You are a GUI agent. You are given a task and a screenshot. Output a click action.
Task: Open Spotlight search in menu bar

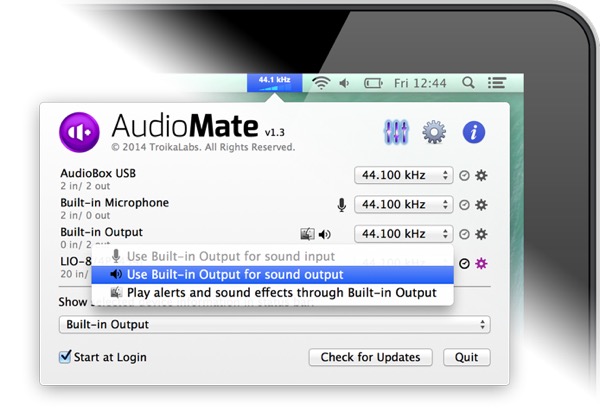[x=468, y=83]
